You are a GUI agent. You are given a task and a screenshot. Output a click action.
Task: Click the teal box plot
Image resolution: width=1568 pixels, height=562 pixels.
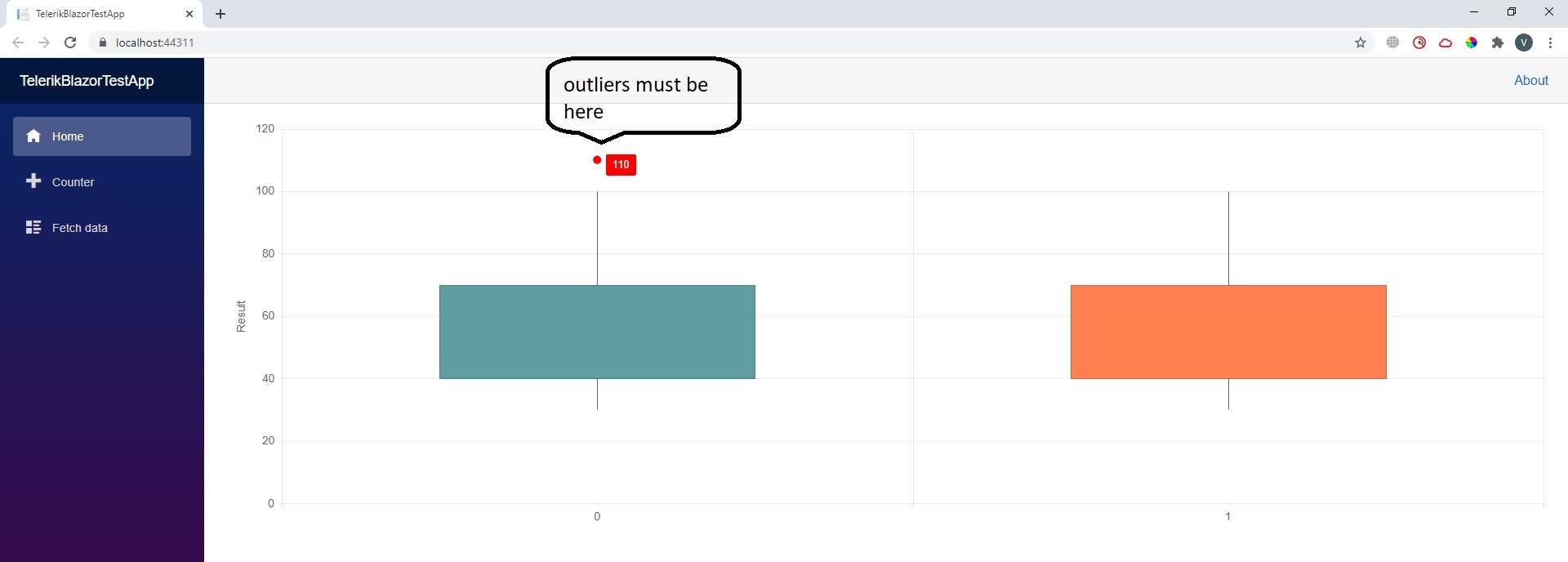597,332
